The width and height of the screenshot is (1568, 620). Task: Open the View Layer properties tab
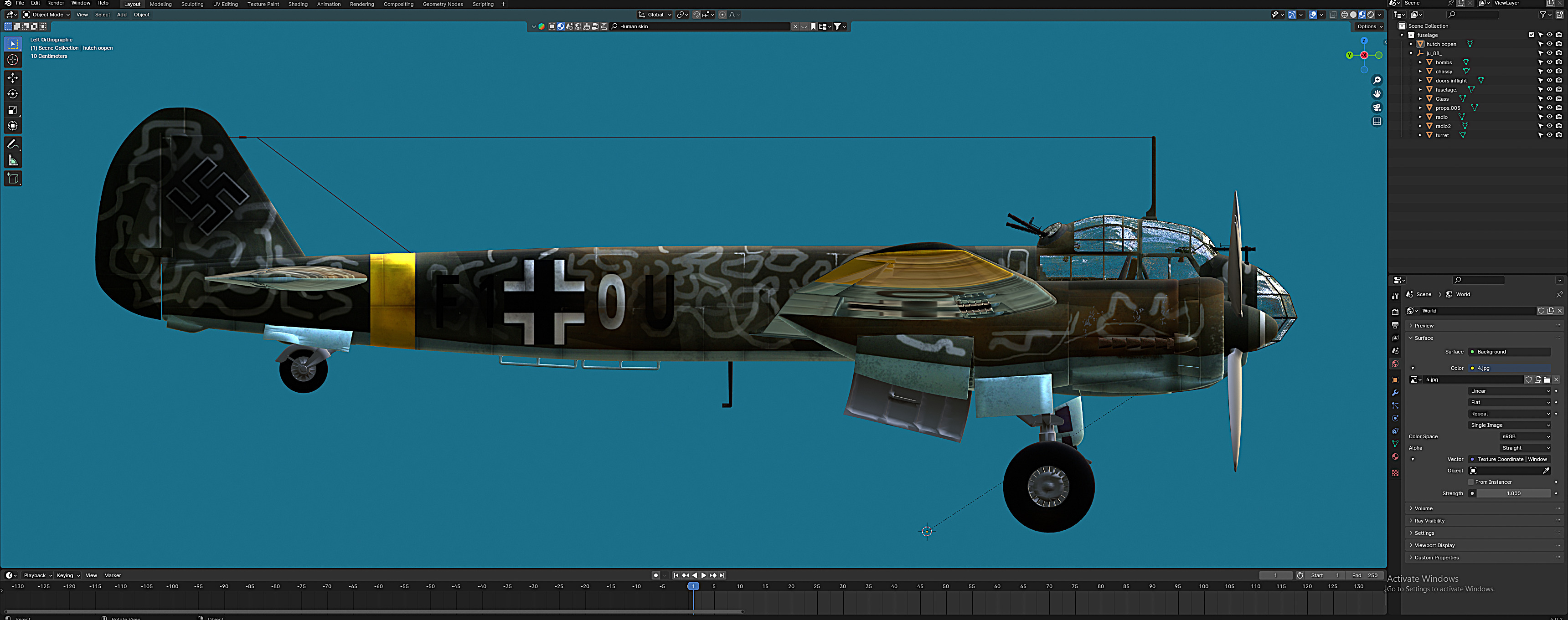[x=1395, y=338]
